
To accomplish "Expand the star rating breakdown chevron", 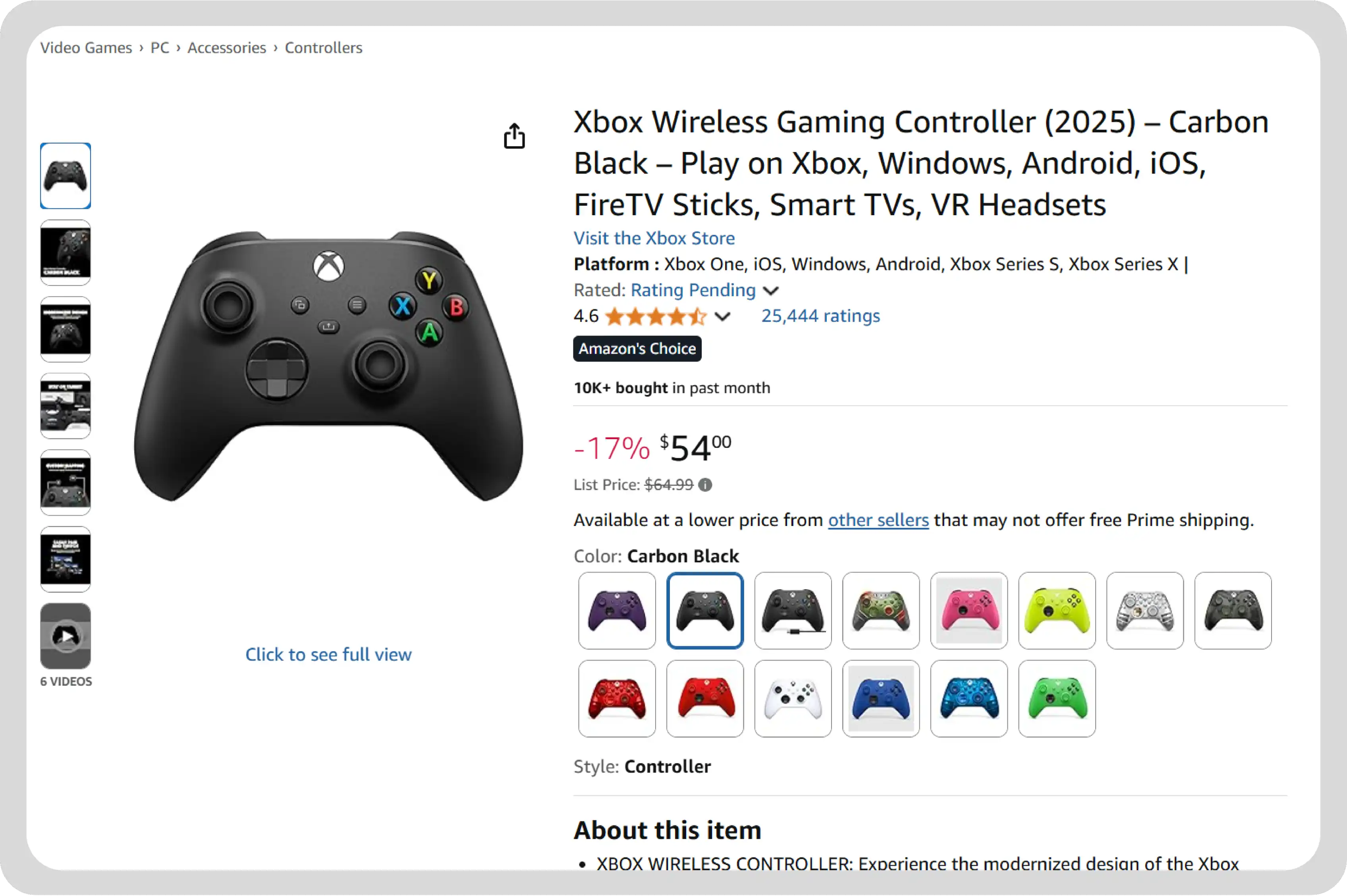I will 722,316.
